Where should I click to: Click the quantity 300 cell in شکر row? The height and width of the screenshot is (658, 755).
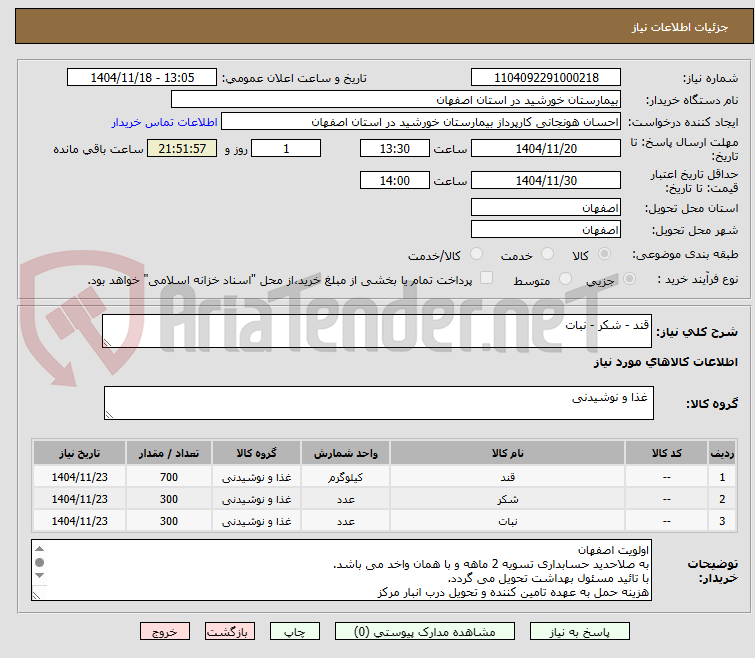(x=169, y=499)
